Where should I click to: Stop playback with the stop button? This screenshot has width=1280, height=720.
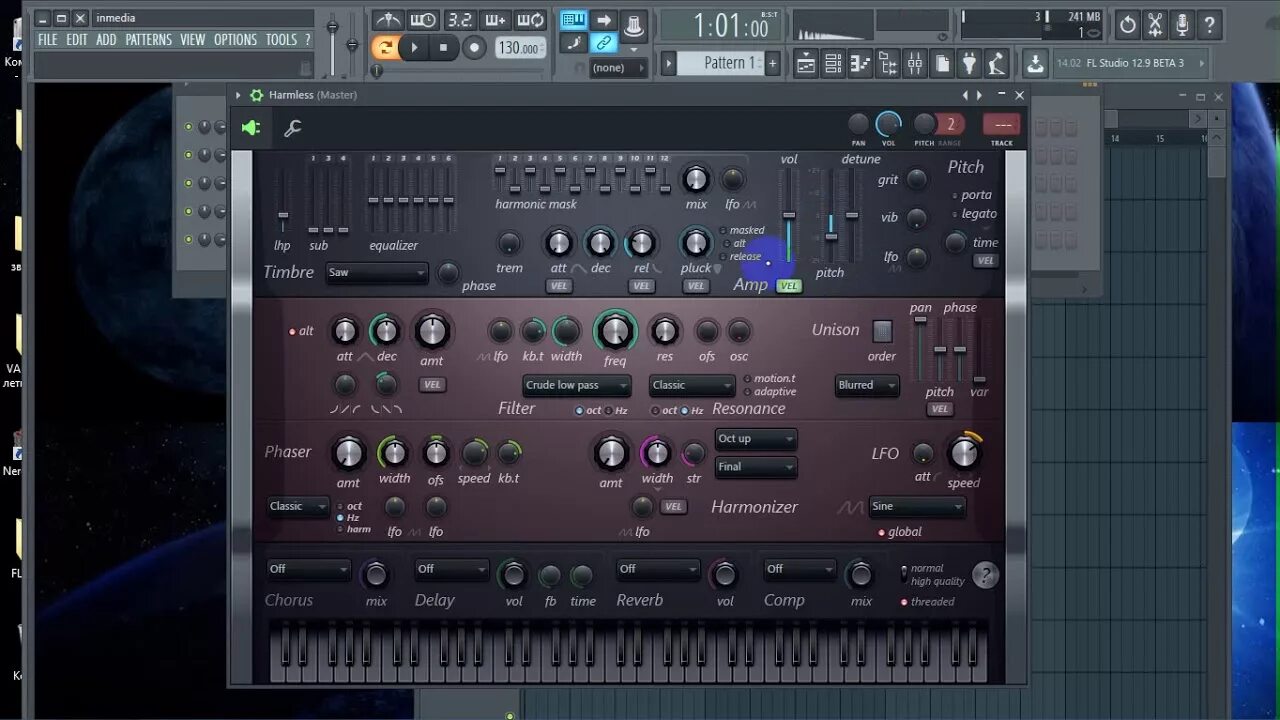444,47
